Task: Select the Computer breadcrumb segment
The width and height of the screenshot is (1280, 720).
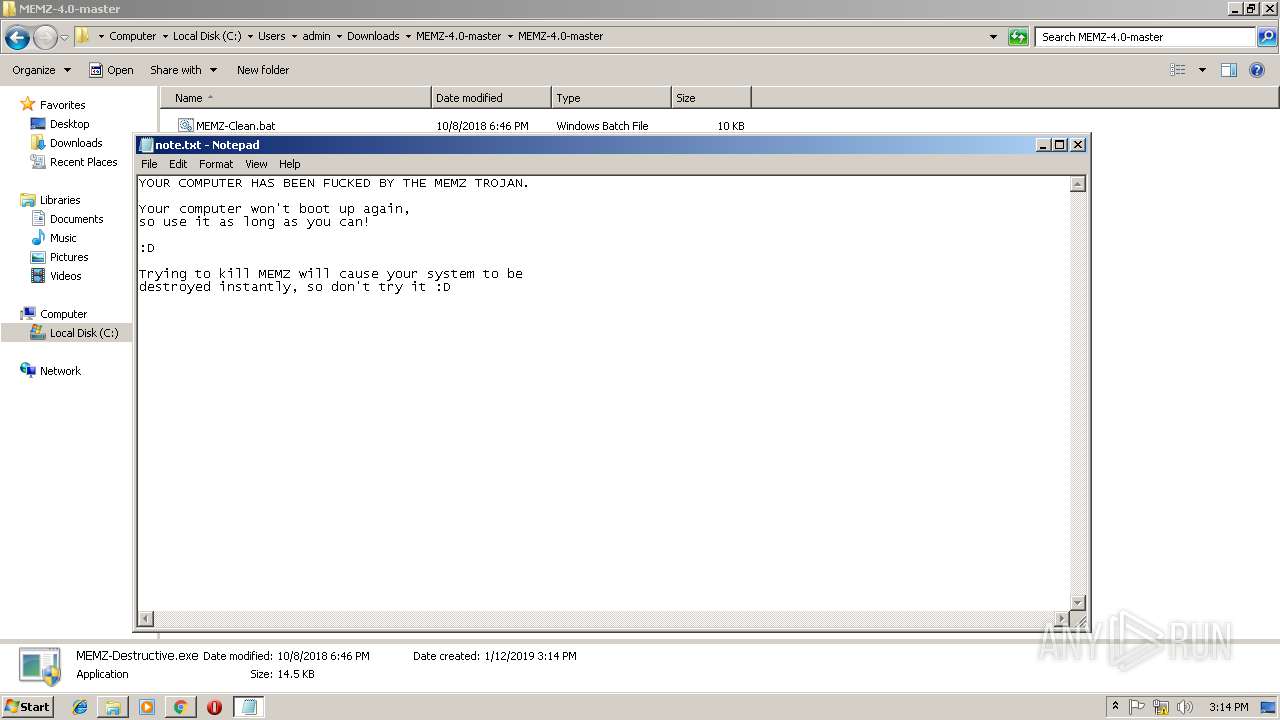Action: tap(132, 36)
